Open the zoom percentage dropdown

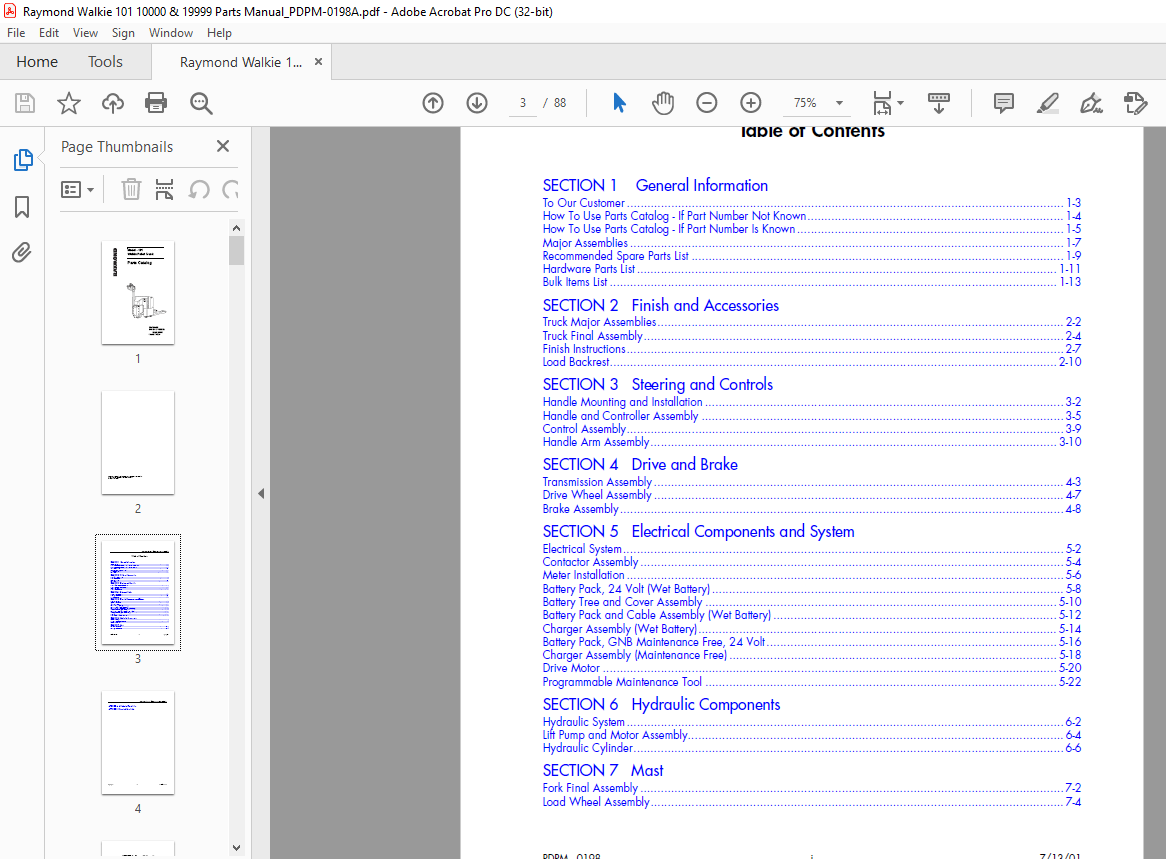click(x=840, y=103)
